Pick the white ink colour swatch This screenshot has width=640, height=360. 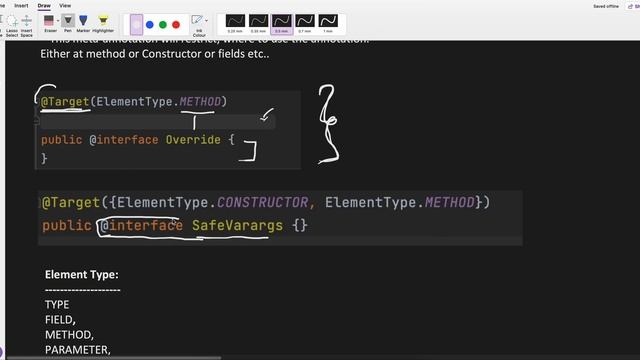(136, 24)
